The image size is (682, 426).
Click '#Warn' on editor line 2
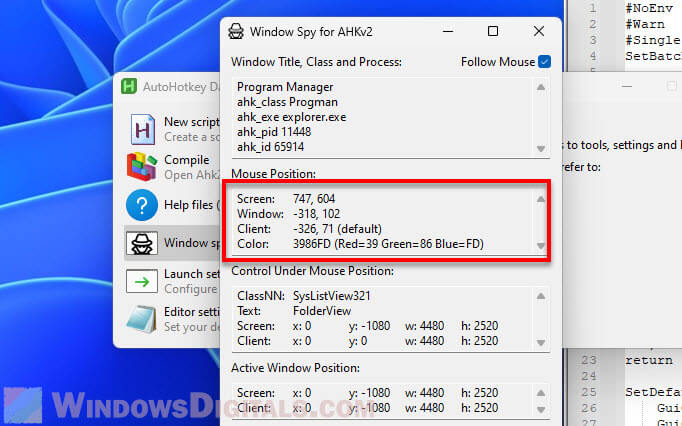pos(645,24)
